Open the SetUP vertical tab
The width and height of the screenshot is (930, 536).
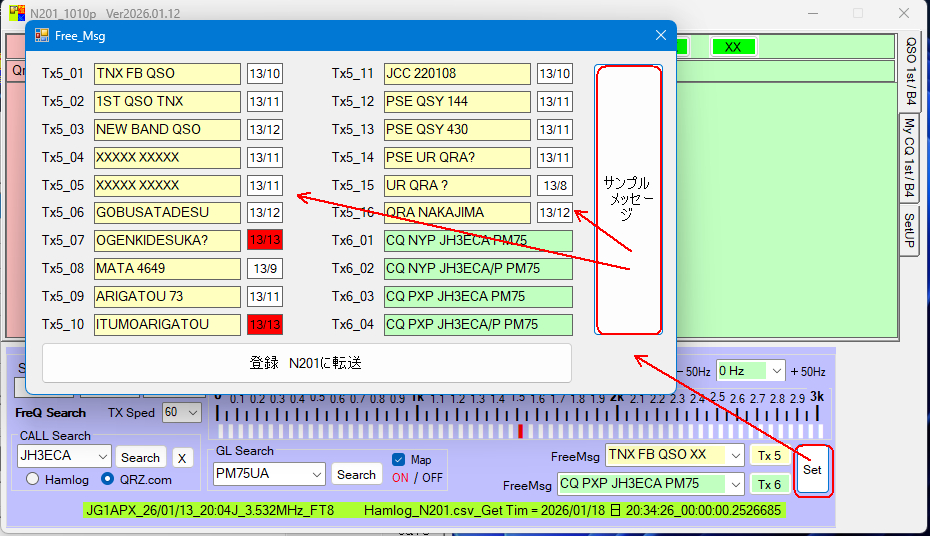coord(910,232)
